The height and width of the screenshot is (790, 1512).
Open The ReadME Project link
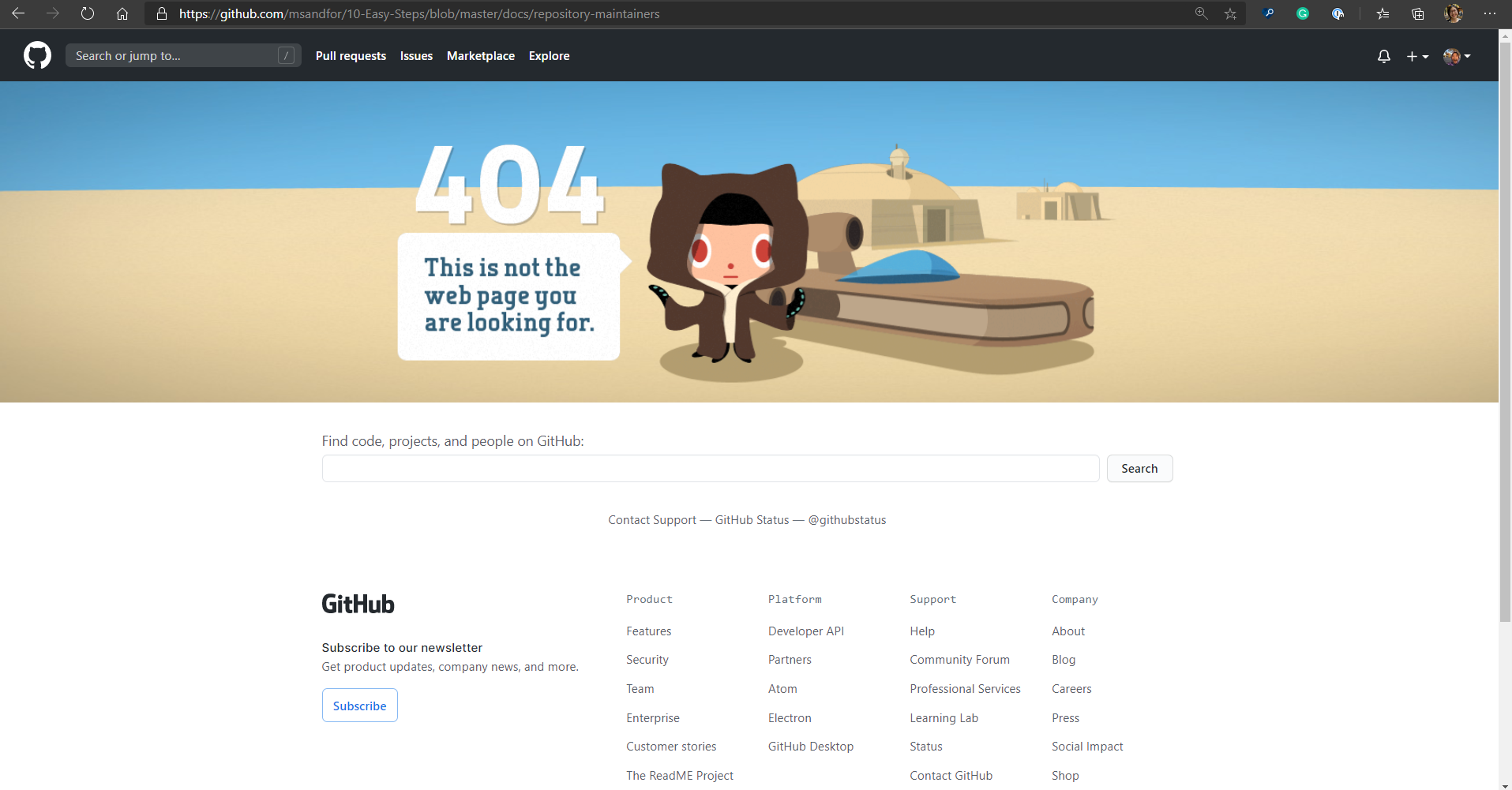(680, 776)
